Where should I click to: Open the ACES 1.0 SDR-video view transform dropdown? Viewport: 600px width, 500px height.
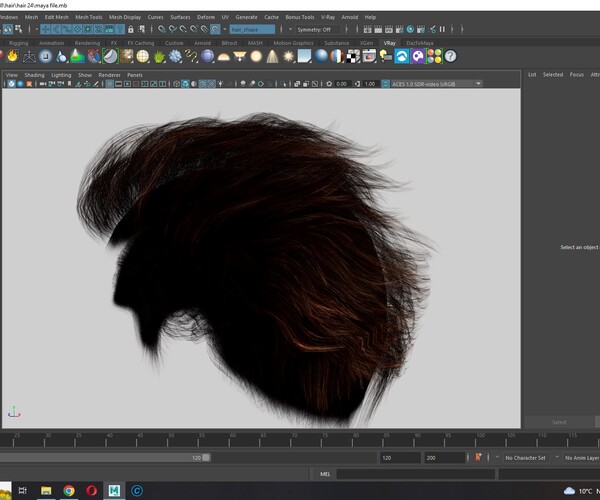(x=436, y=84)
